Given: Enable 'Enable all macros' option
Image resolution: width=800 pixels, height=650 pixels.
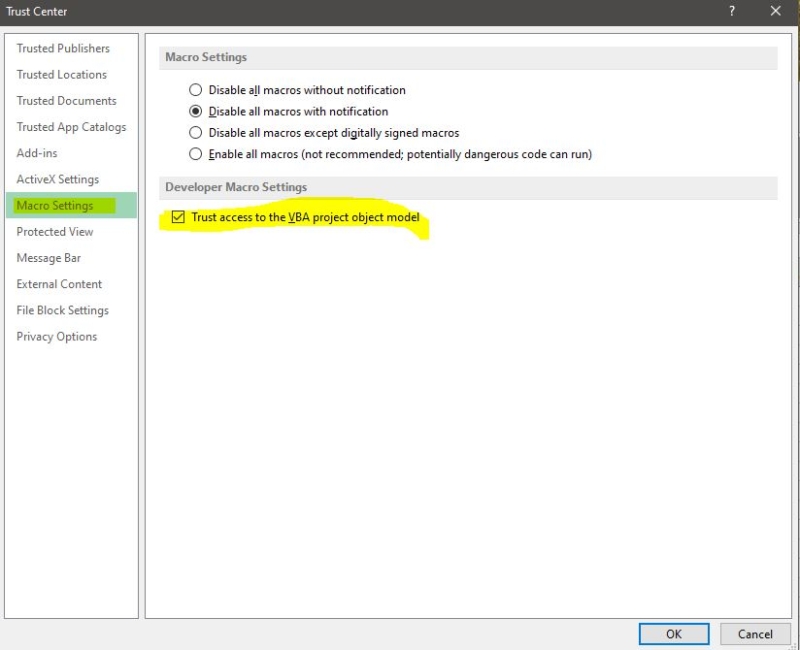Looking at the screenshot, I should (x=195, y=153).
